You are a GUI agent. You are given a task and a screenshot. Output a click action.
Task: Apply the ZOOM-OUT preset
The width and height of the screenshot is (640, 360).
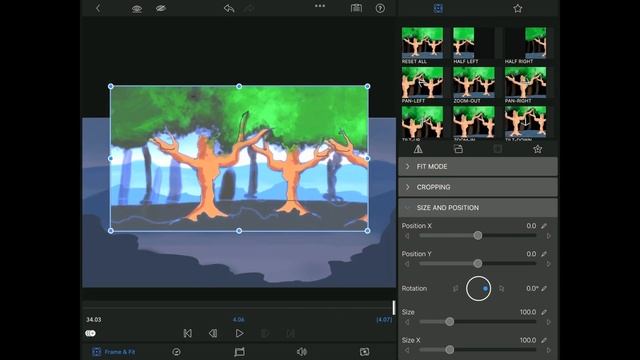[x=473, y=85]
